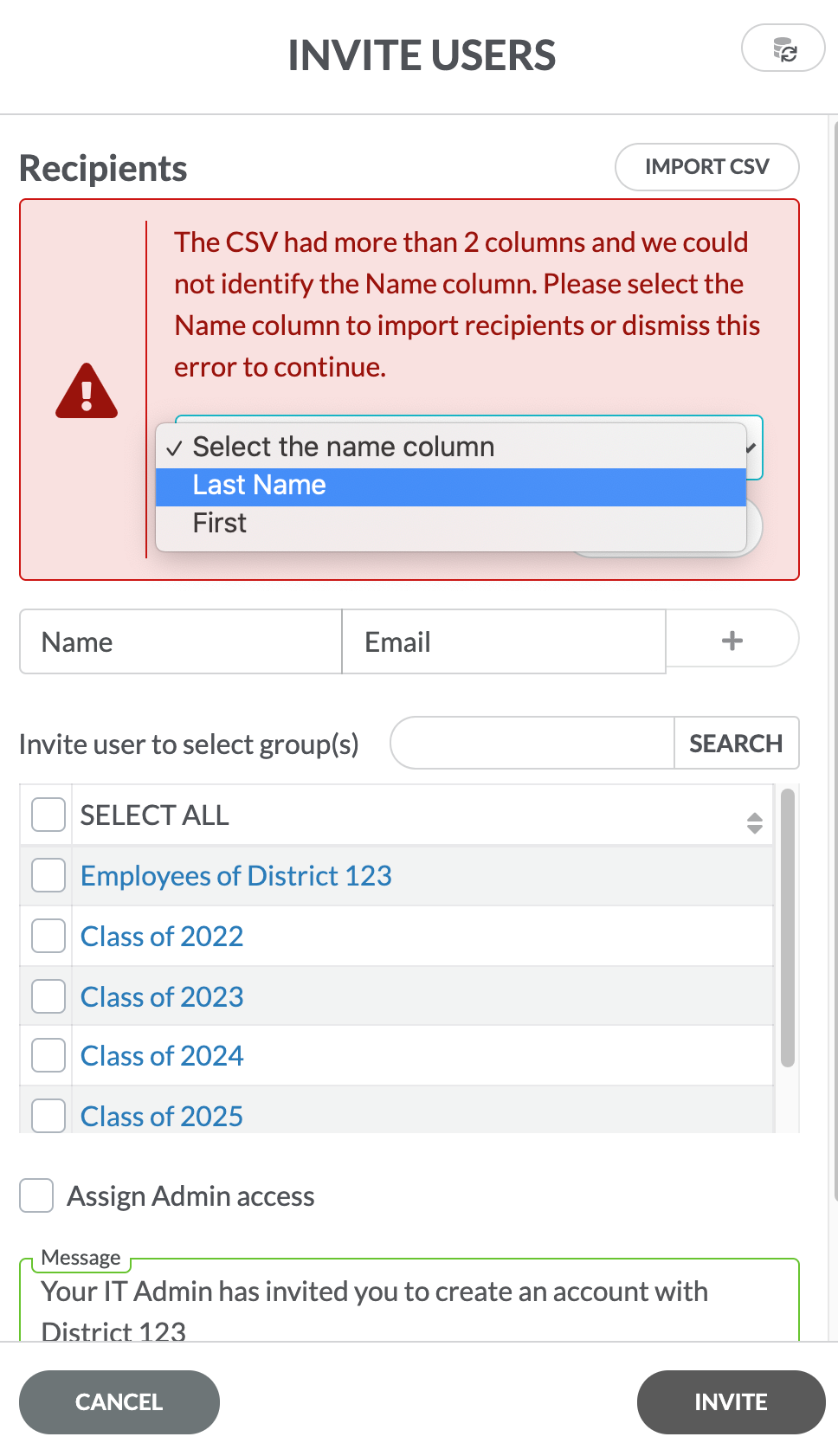Check the Class of 2024 checkbox
This screenshot has height=1456, width=838.
pyautogui.click(x=48, y=1055)
